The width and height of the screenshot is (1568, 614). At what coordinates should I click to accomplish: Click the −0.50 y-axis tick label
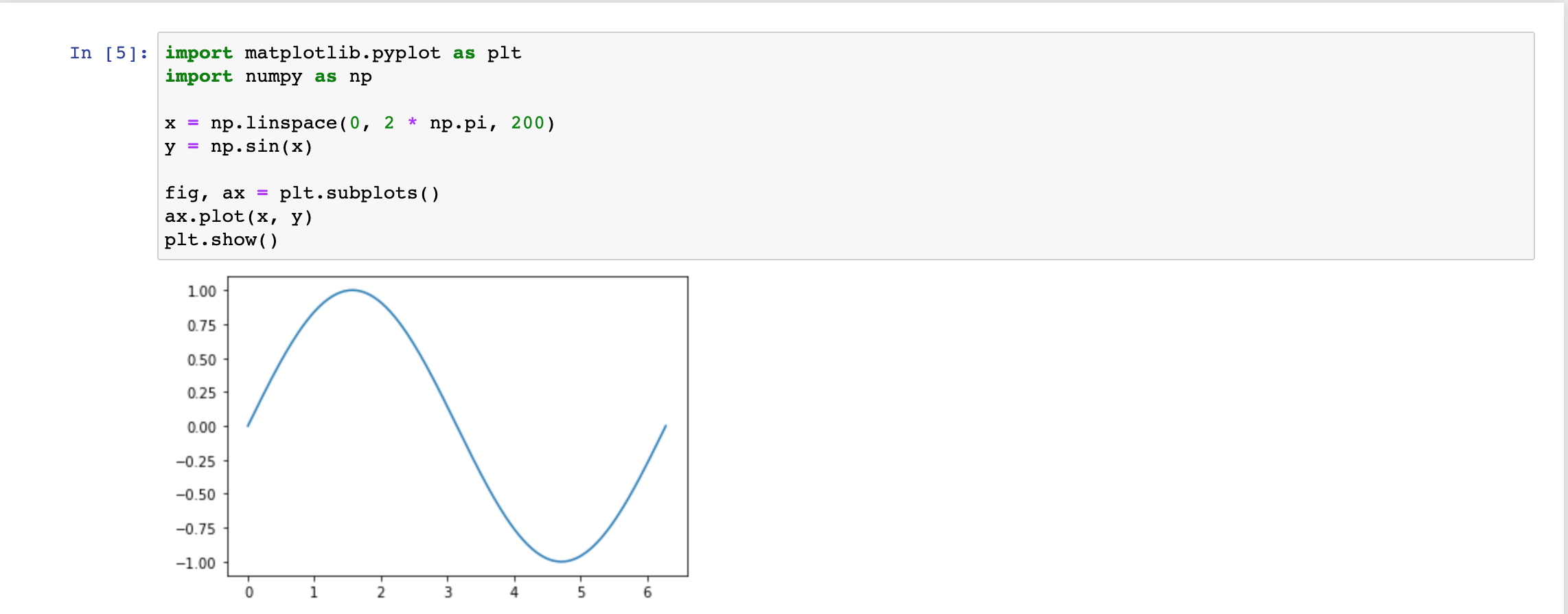click(196, 494)
